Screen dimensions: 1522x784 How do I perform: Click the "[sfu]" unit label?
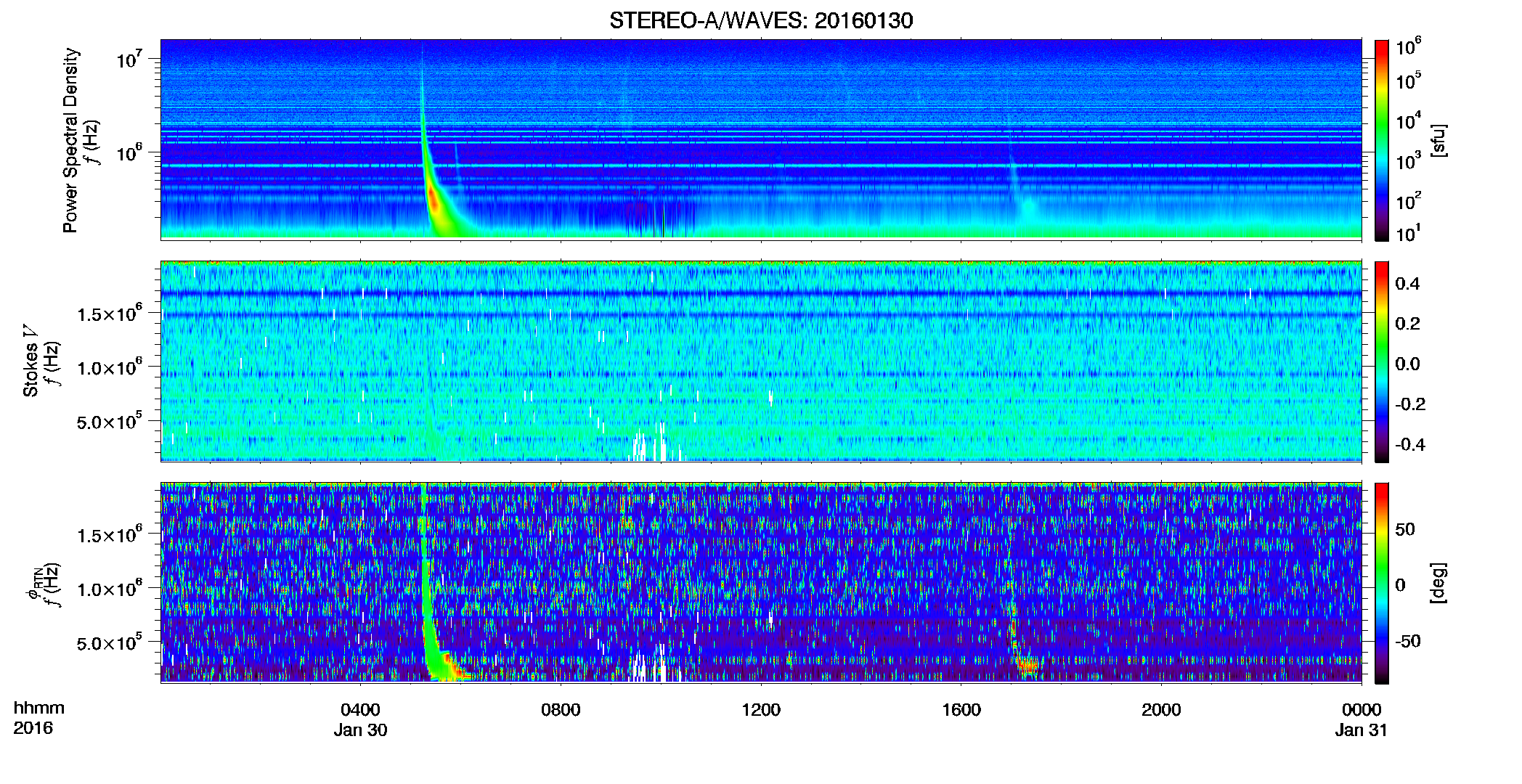1438,141
